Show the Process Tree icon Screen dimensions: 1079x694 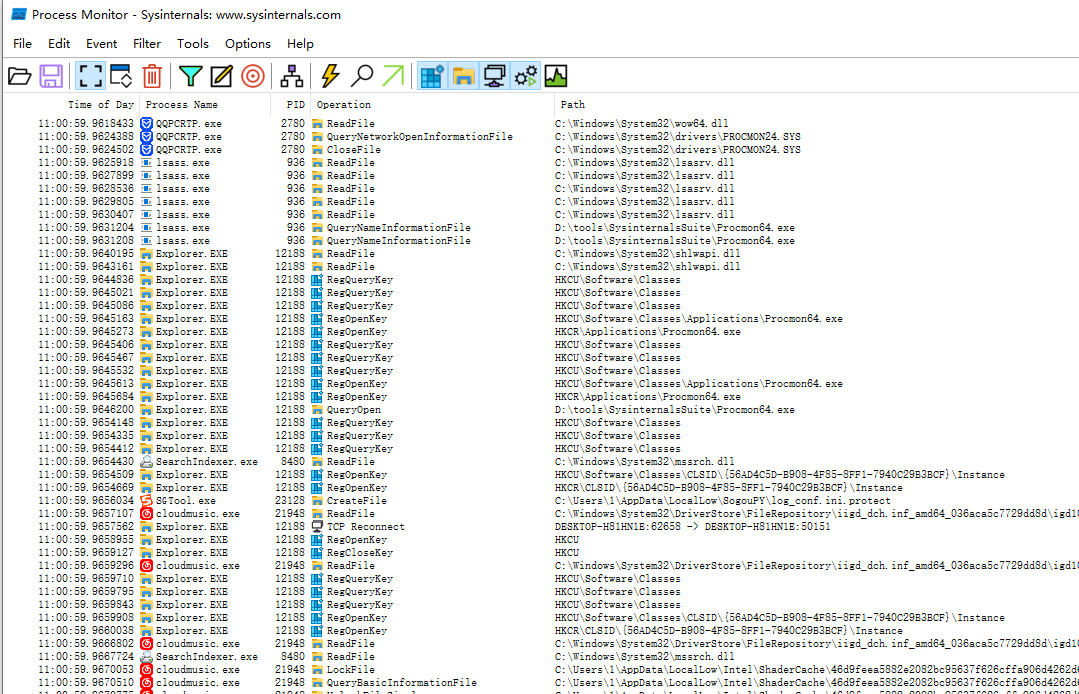point(292,76)
